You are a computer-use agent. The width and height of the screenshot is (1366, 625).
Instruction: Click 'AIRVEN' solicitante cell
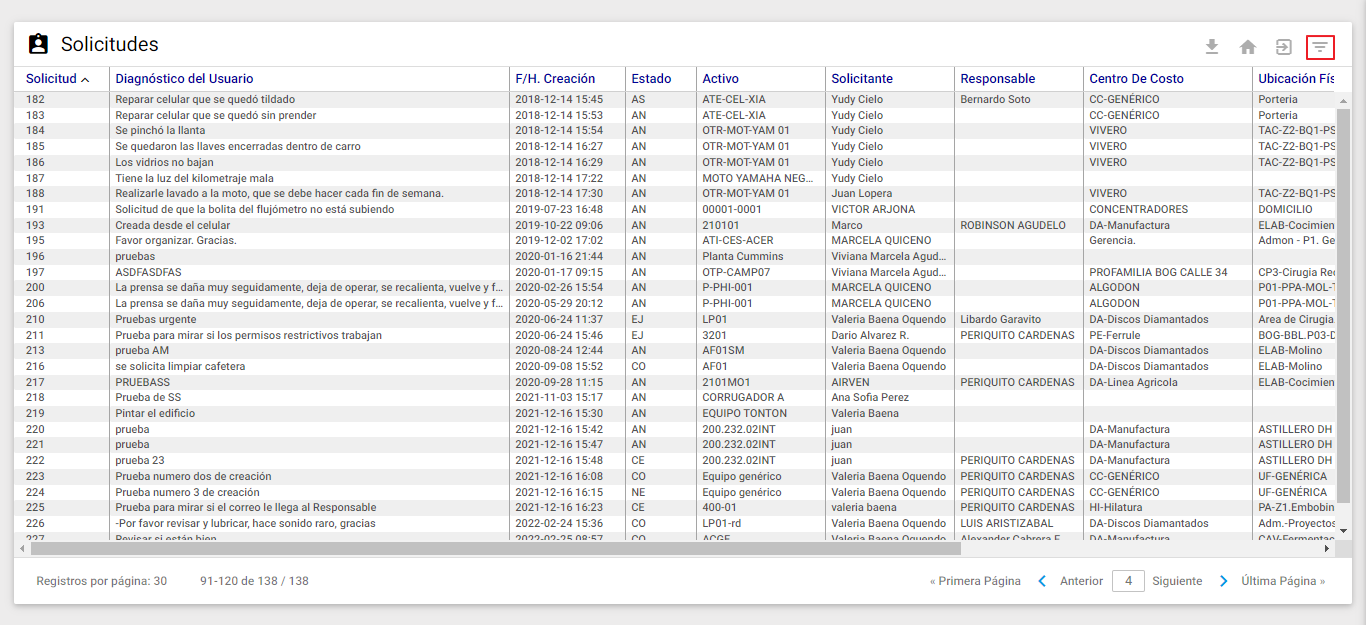pos(850,382)
